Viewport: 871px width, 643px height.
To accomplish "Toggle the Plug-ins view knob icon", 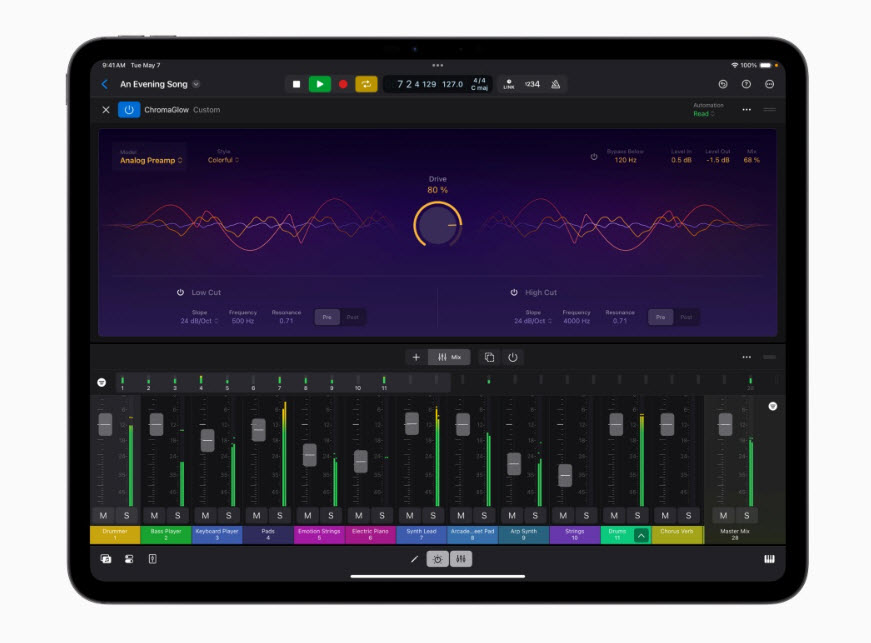I will (x=438, y=559).
